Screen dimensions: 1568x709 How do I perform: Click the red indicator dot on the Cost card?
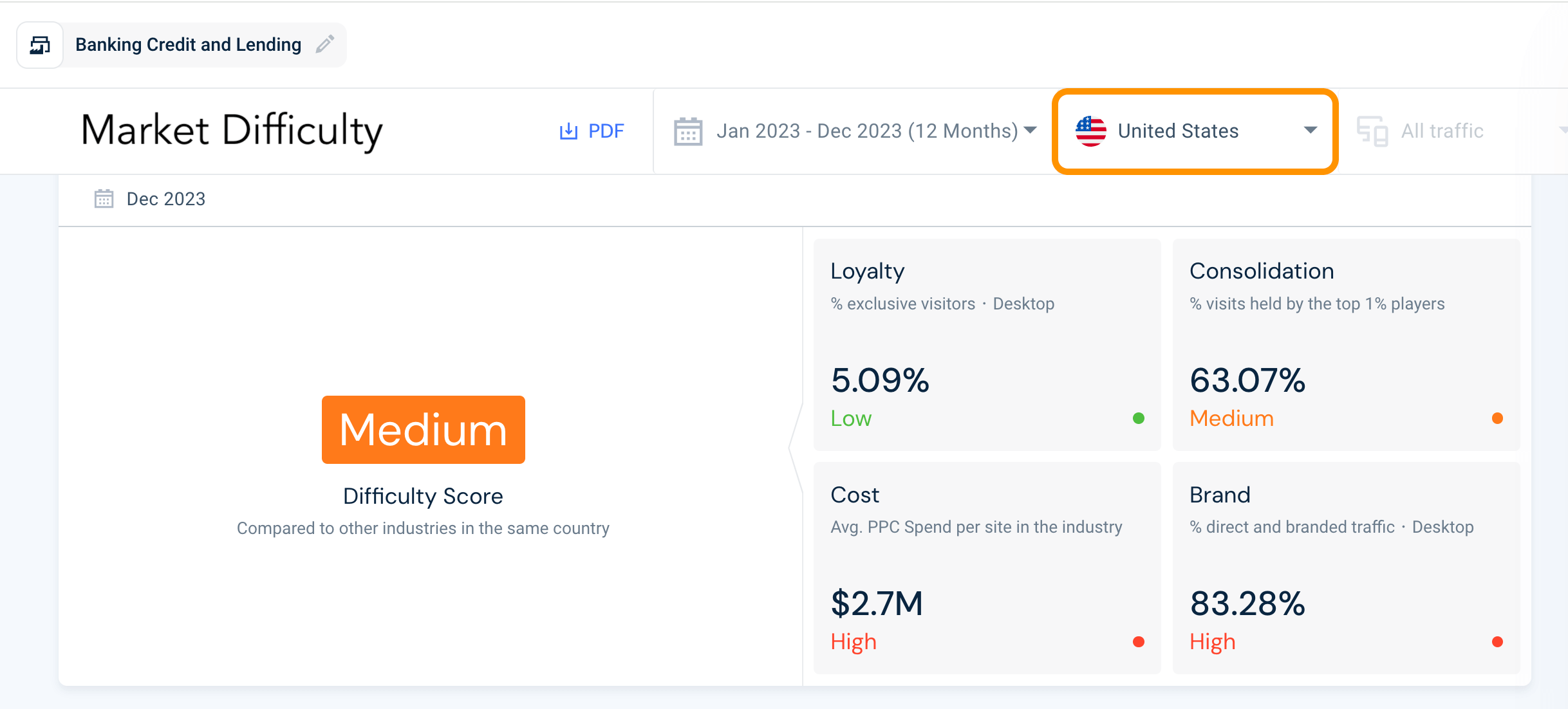tap(1139, 641)
